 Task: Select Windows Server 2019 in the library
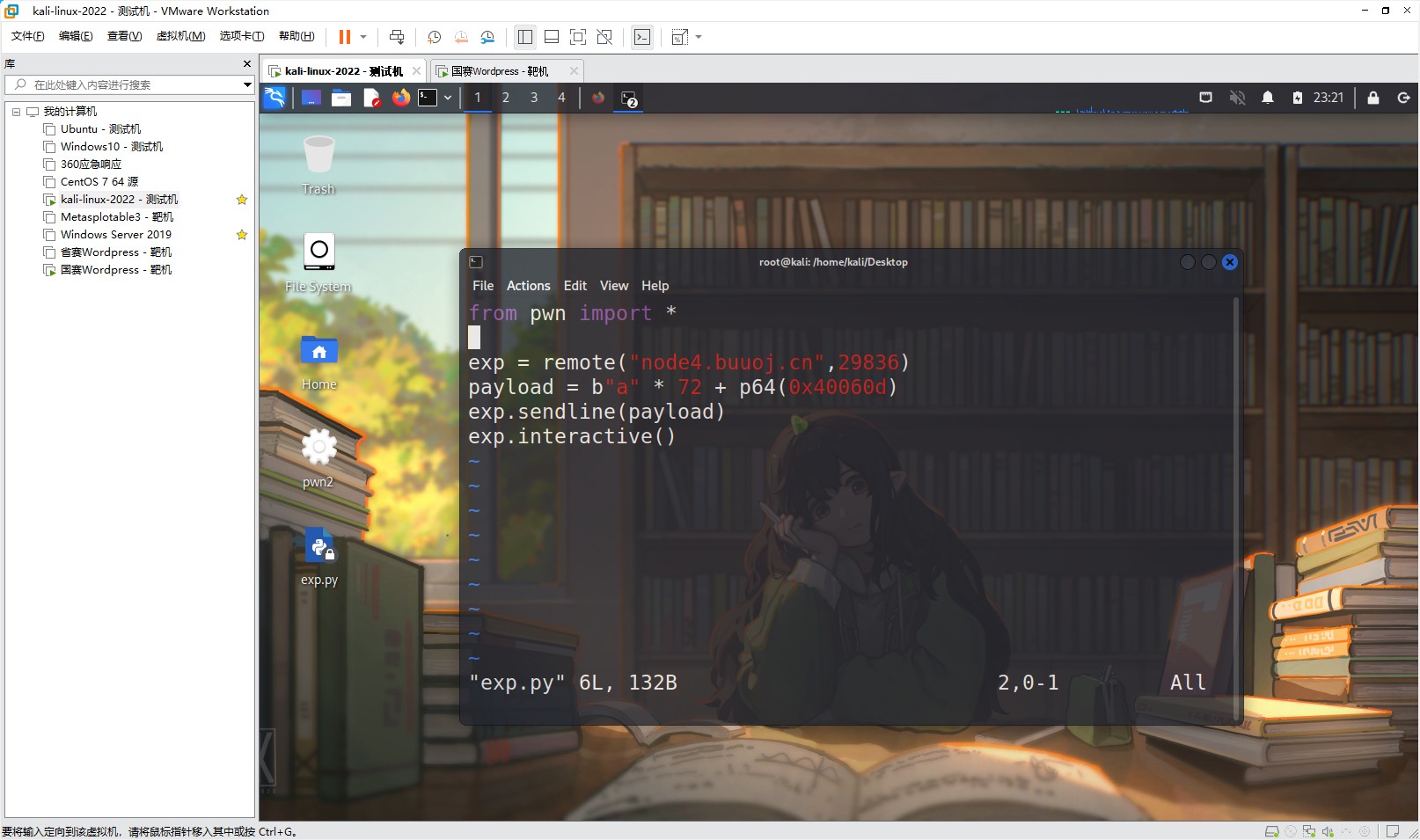[116, 235]
